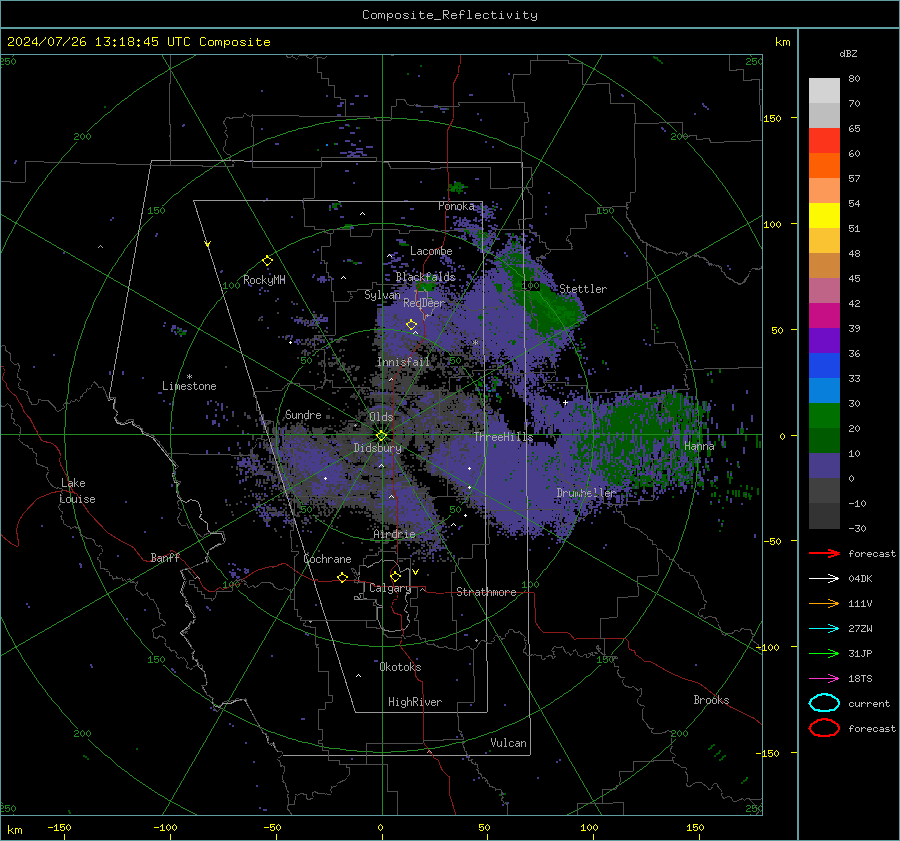Click the Lake Louise label
Screen dimensions: 900x841
[77, 491]
